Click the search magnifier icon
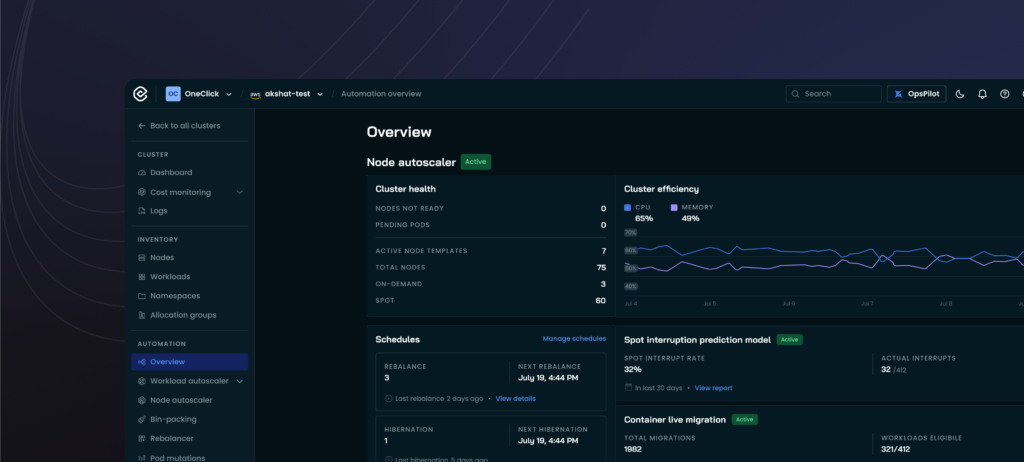1024x462 pixels. pos(795,94)
